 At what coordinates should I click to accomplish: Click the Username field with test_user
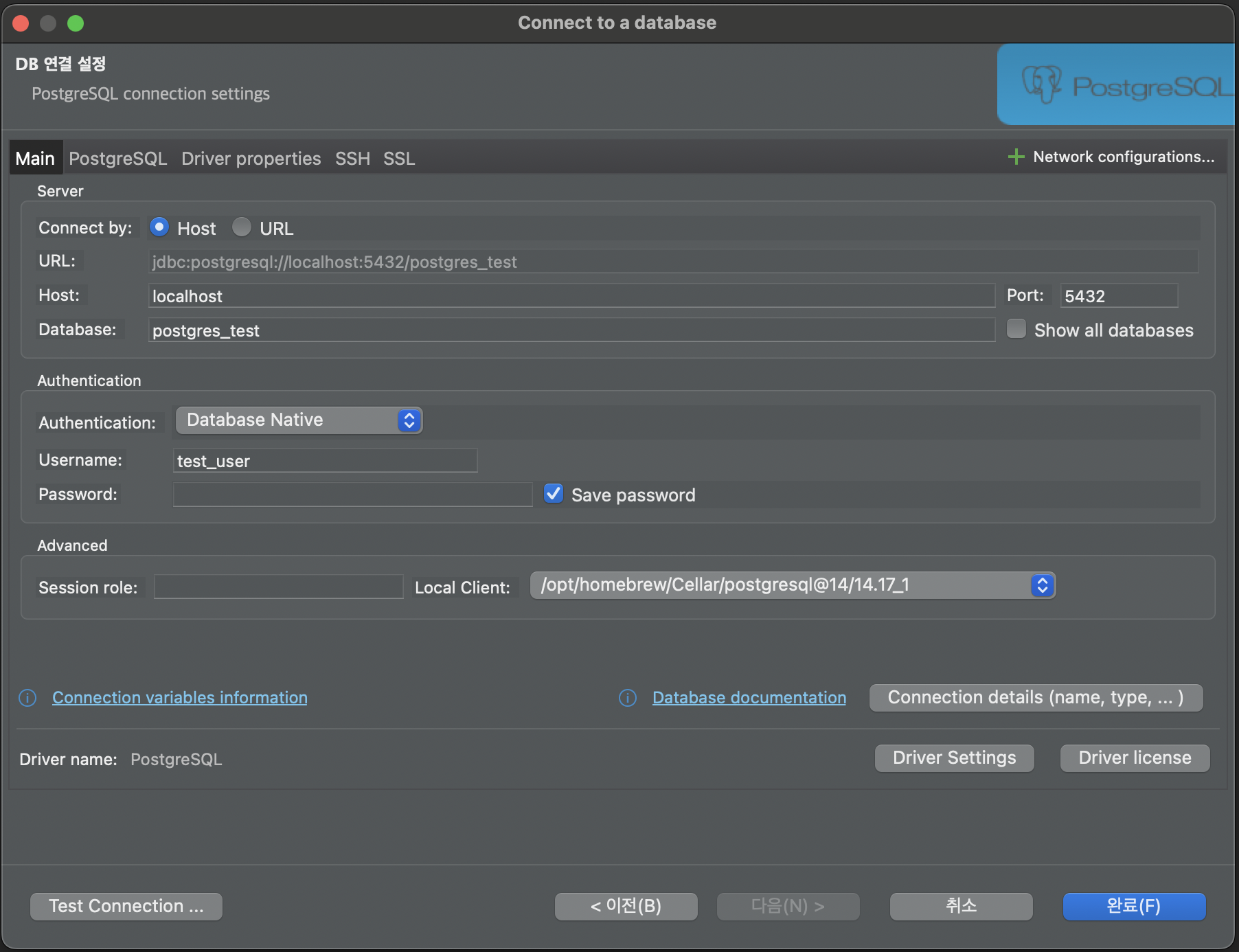[x=326, y=460]
